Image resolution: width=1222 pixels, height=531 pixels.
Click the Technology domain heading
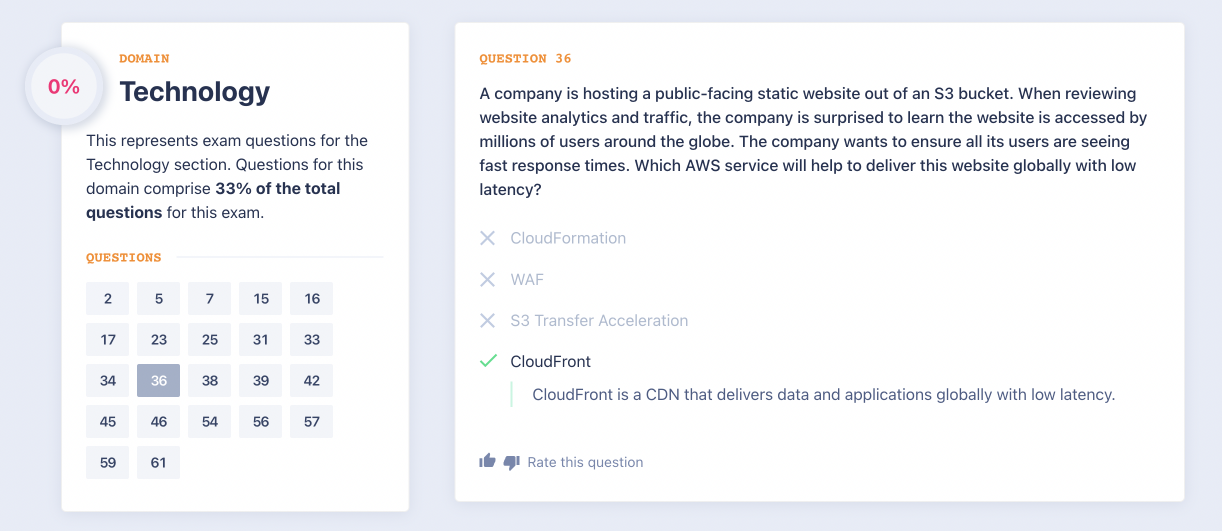click(x=195, y=92)
